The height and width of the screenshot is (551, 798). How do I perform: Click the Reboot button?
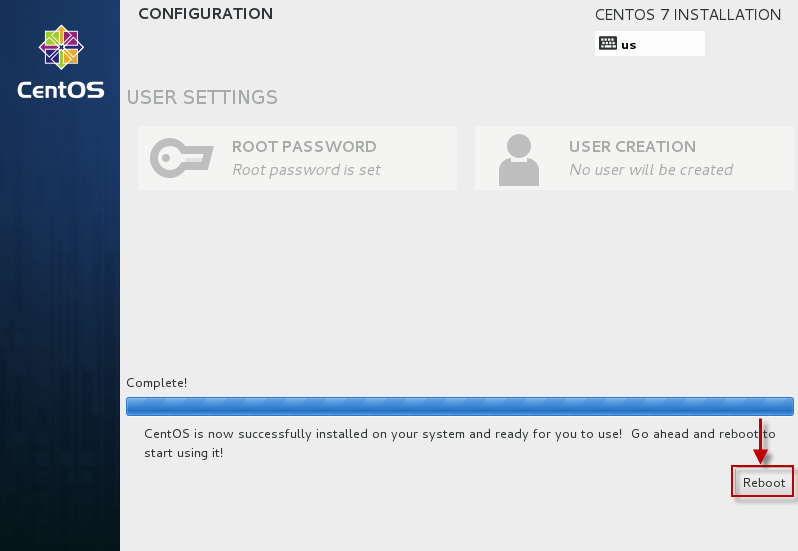[x=764, y=482]
